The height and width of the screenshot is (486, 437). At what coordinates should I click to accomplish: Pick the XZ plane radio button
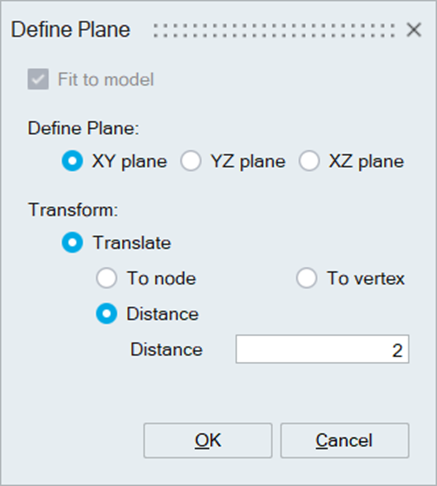click(309, 161)
